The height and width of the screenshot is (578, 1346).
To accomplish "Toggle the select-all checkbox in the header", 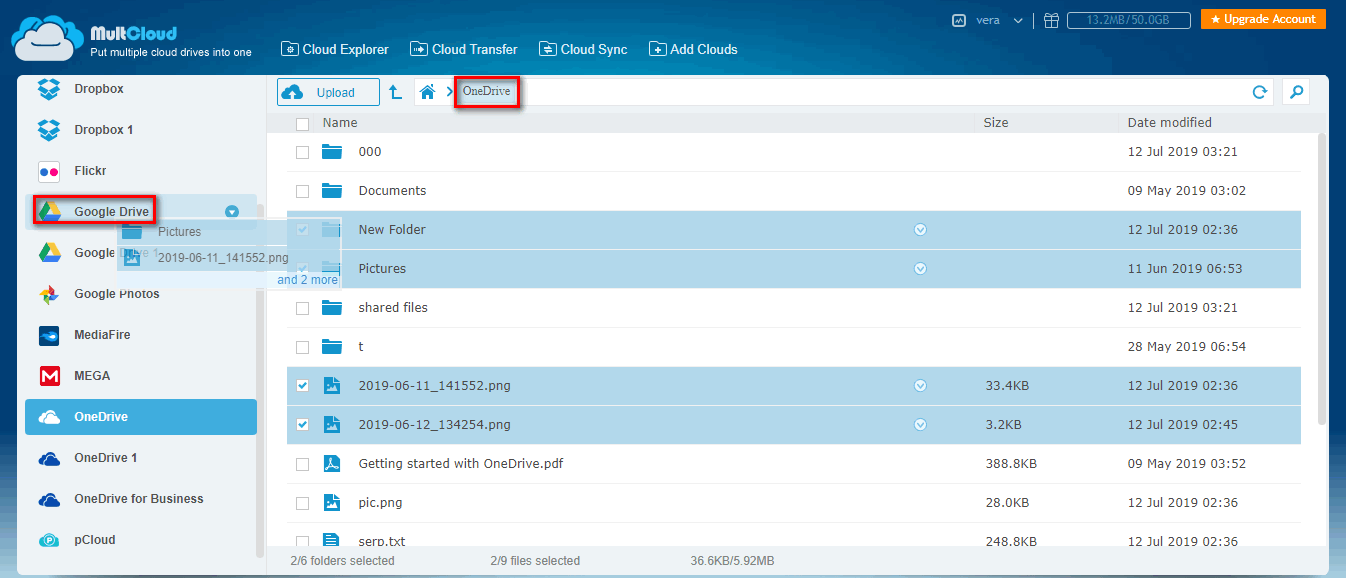I will [x=302, y=124].
